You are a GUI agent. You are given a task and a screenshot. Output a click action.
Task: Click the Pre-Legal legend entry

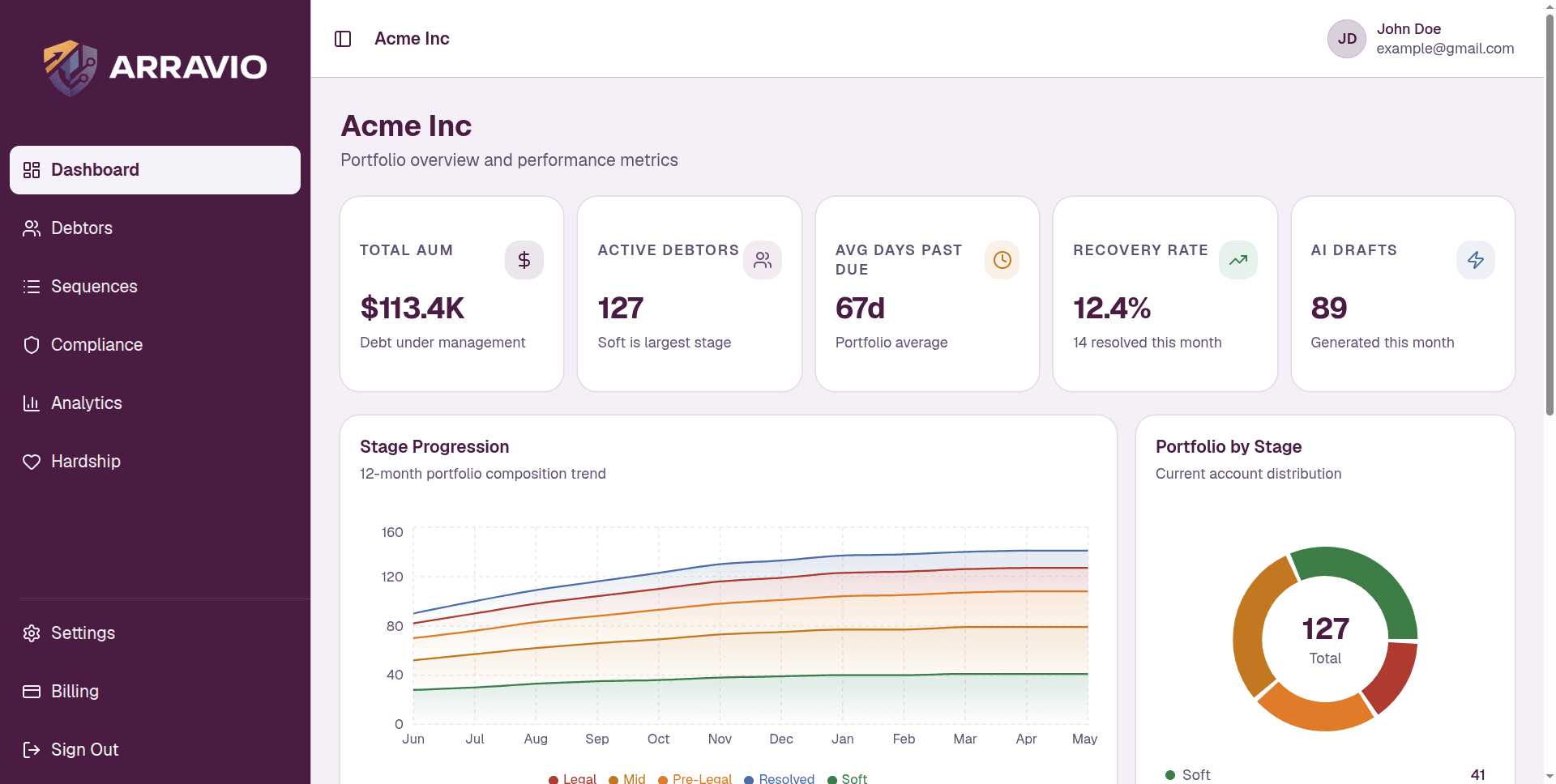[695, 778]
